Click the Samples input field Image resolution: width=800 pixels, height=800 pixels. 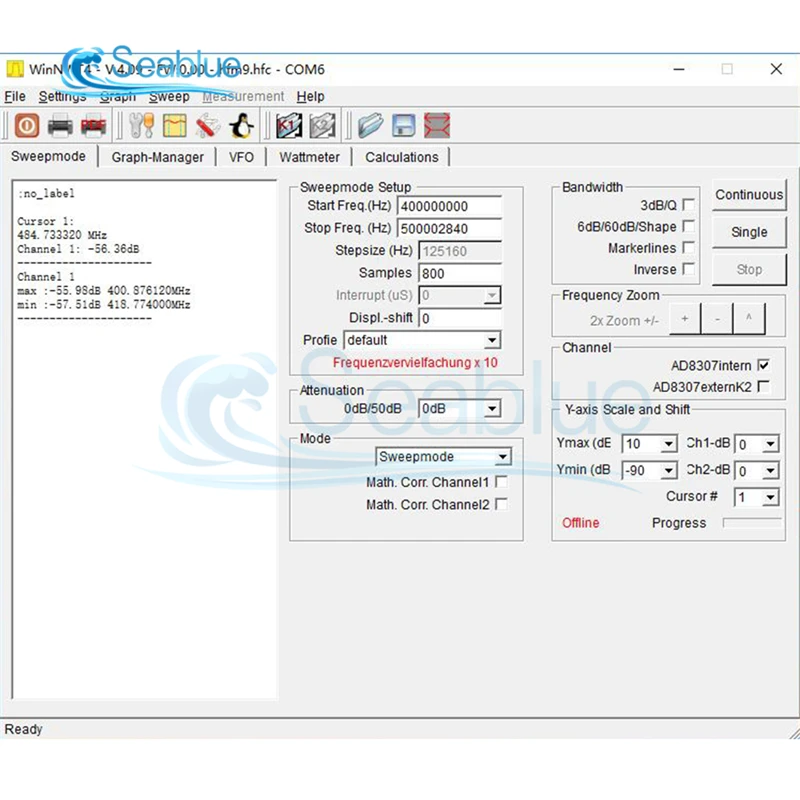[x=460, y=273]
